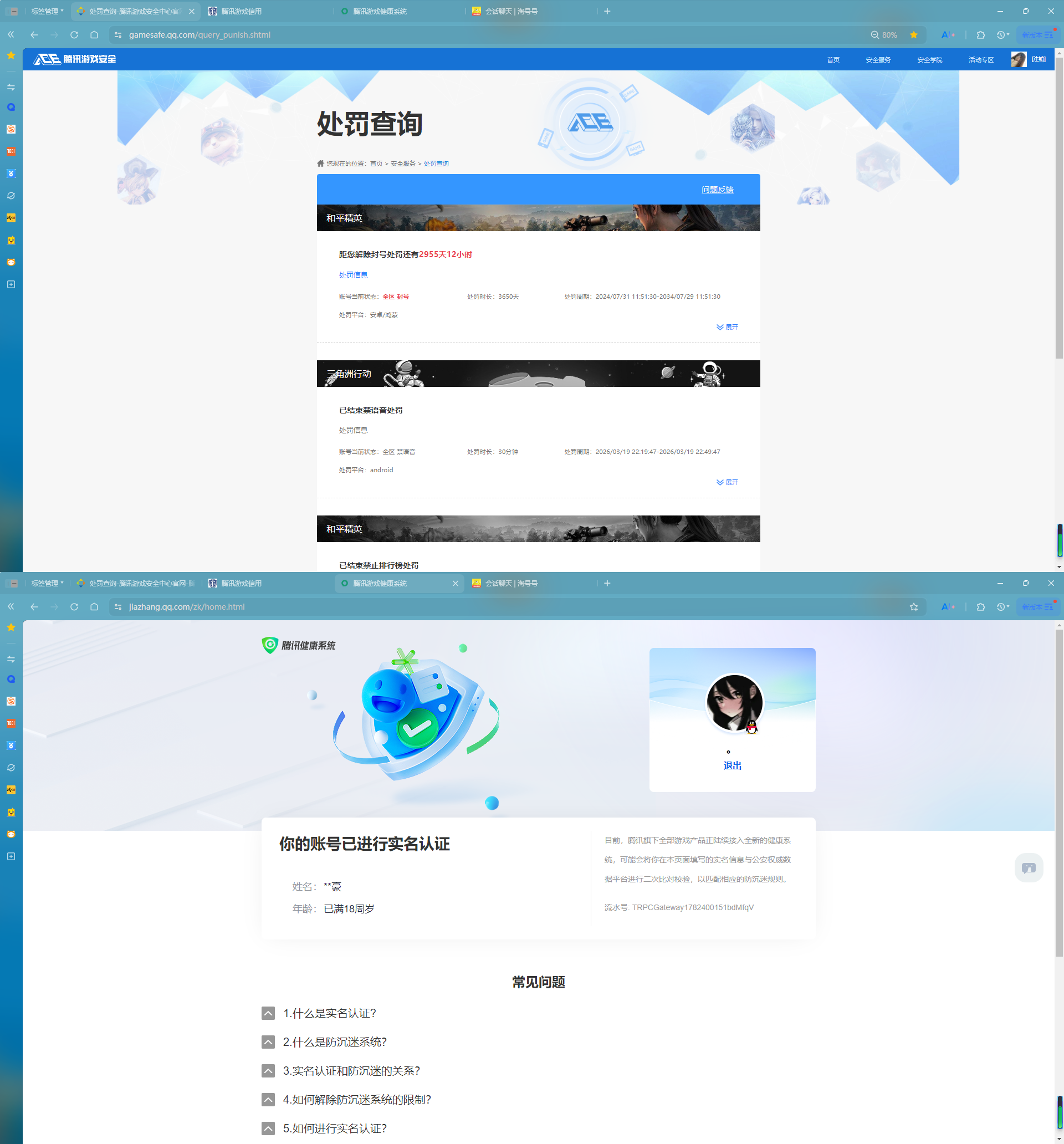
Task: View site info for gamesafe.qq.com
Action: pos(118,34)
